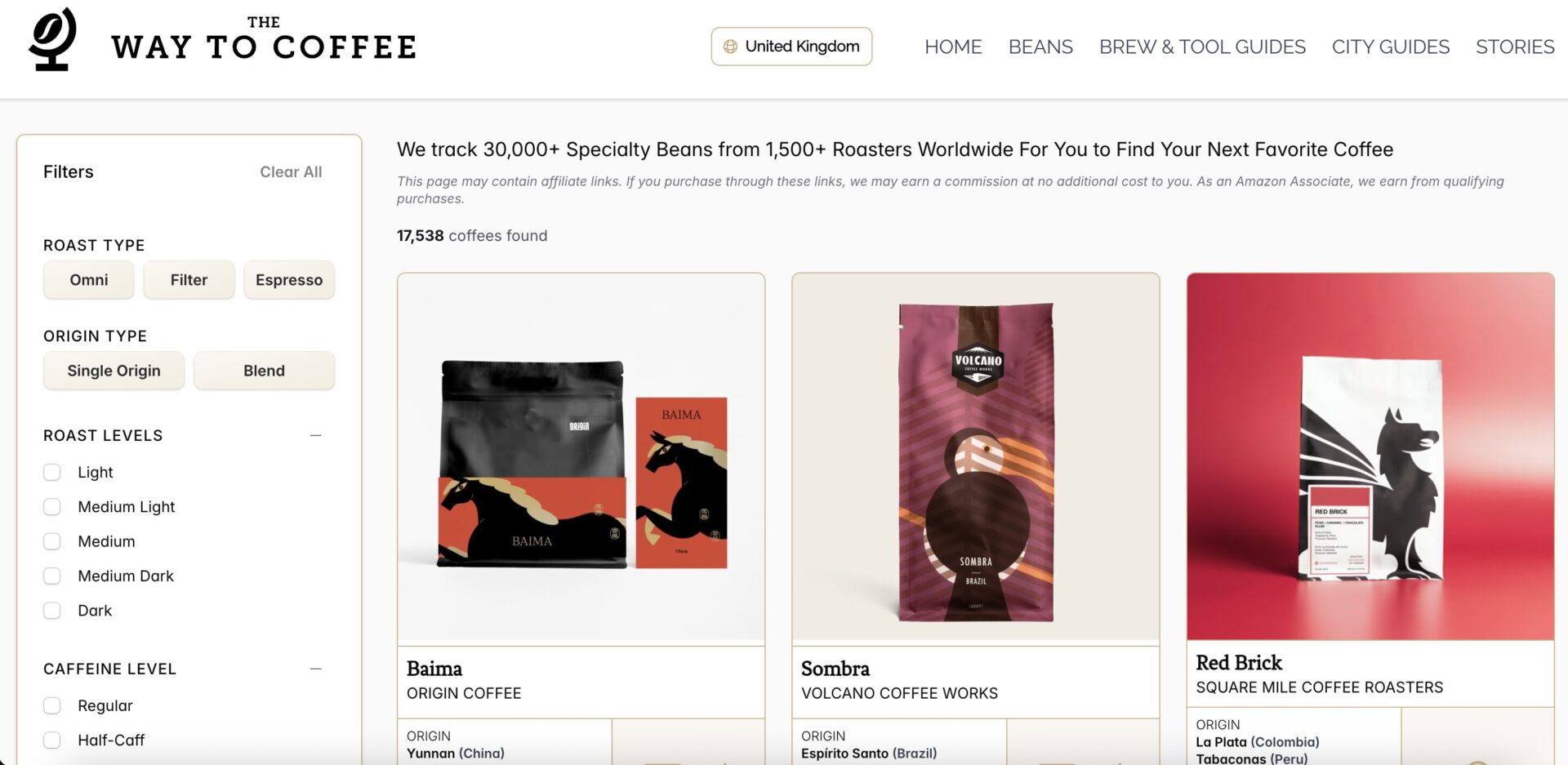Image resolution: width=1568 pixels, height=765 pixels.
Task: Open the Beans menu item
Action: [x=1040, y=47]
